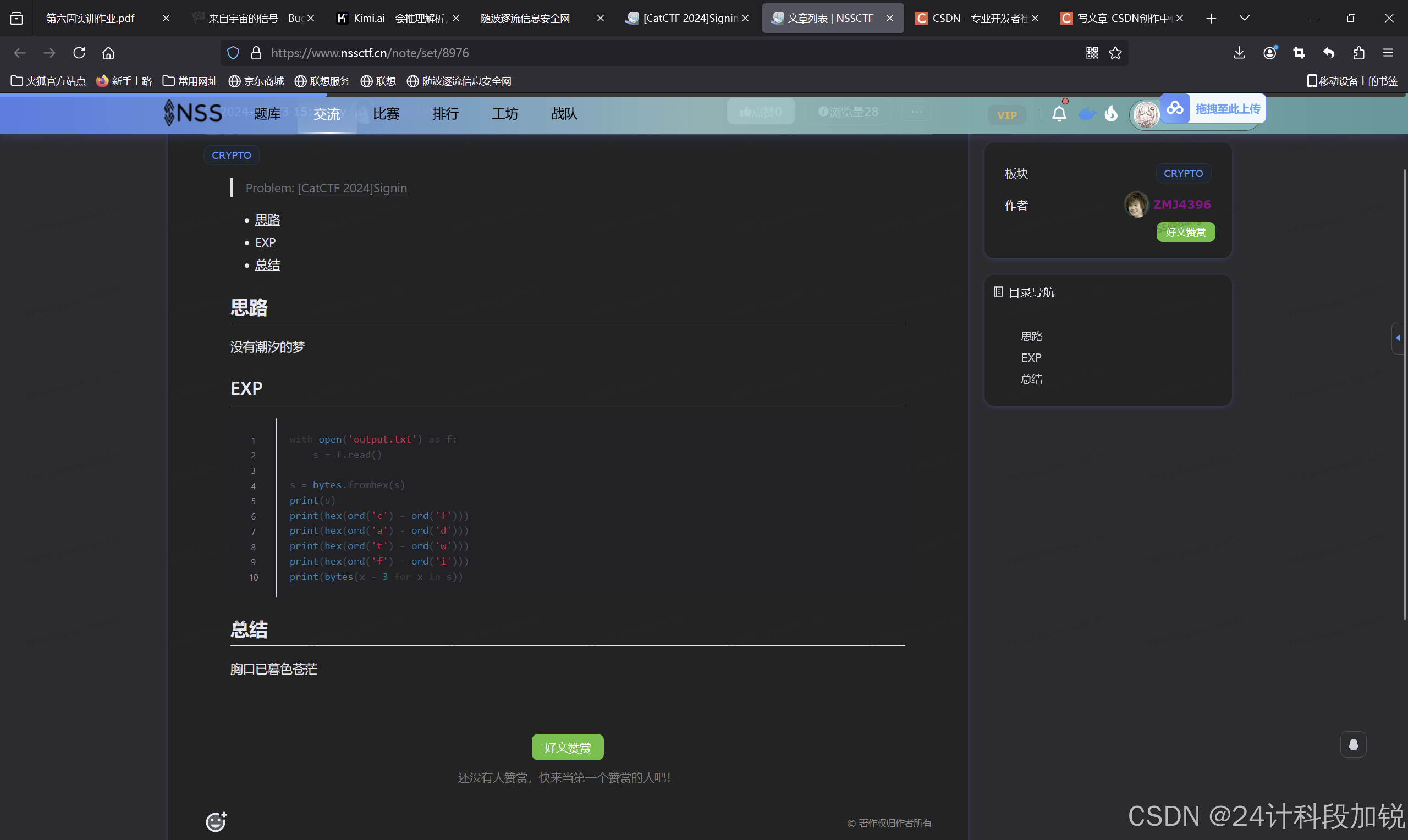Select 比赛 in the NSS navigation bar
Screen dimensions: 1408x840
[386, 114]
